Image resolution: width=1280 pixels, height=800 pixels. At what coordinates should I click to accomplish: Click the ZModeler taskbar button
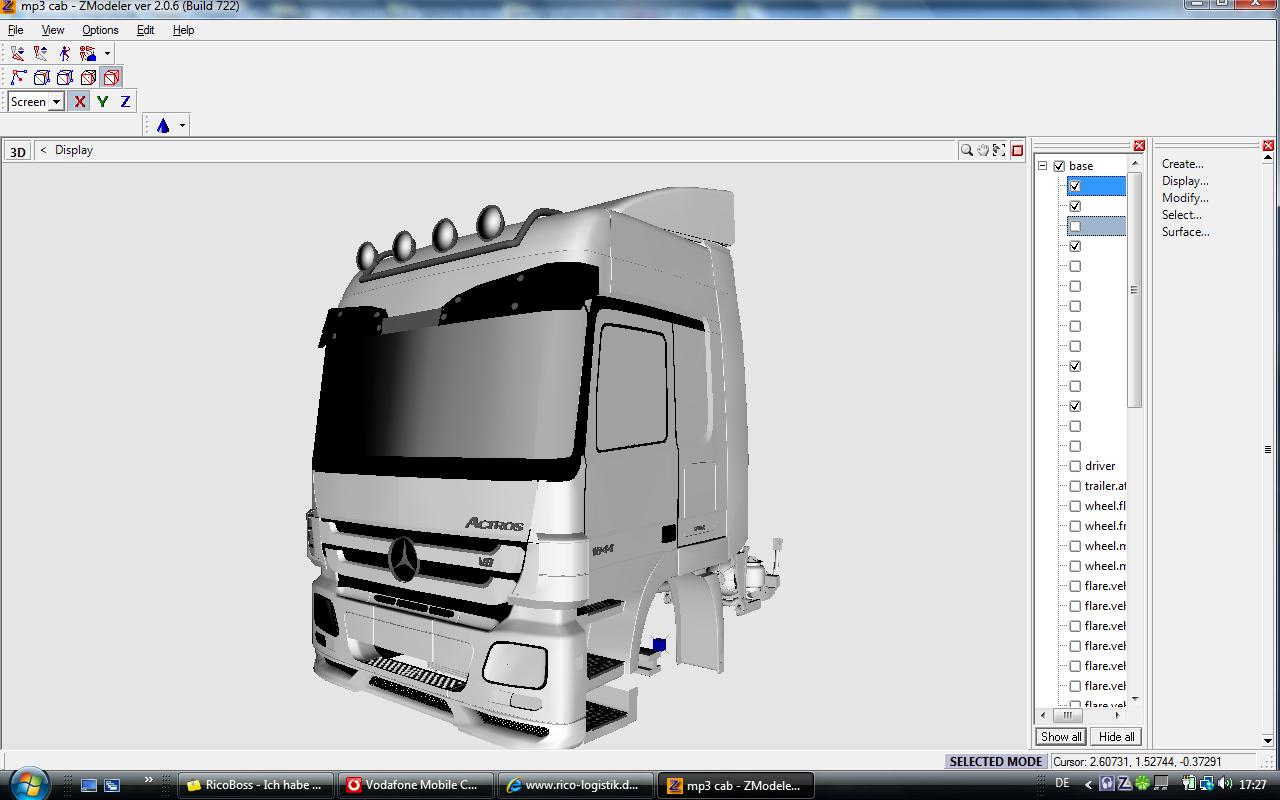pos(735,785)
